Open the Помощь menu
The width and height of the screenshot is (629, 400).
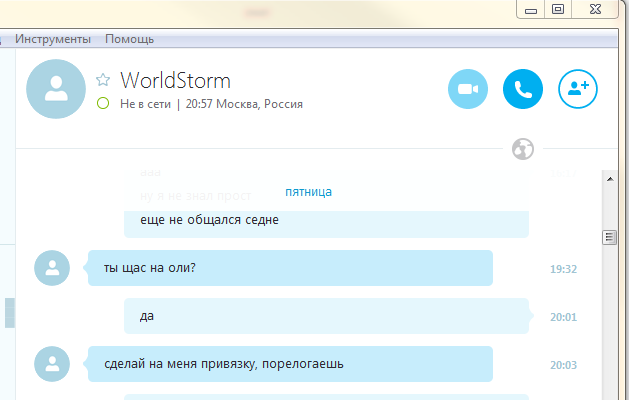click(129, 39)
